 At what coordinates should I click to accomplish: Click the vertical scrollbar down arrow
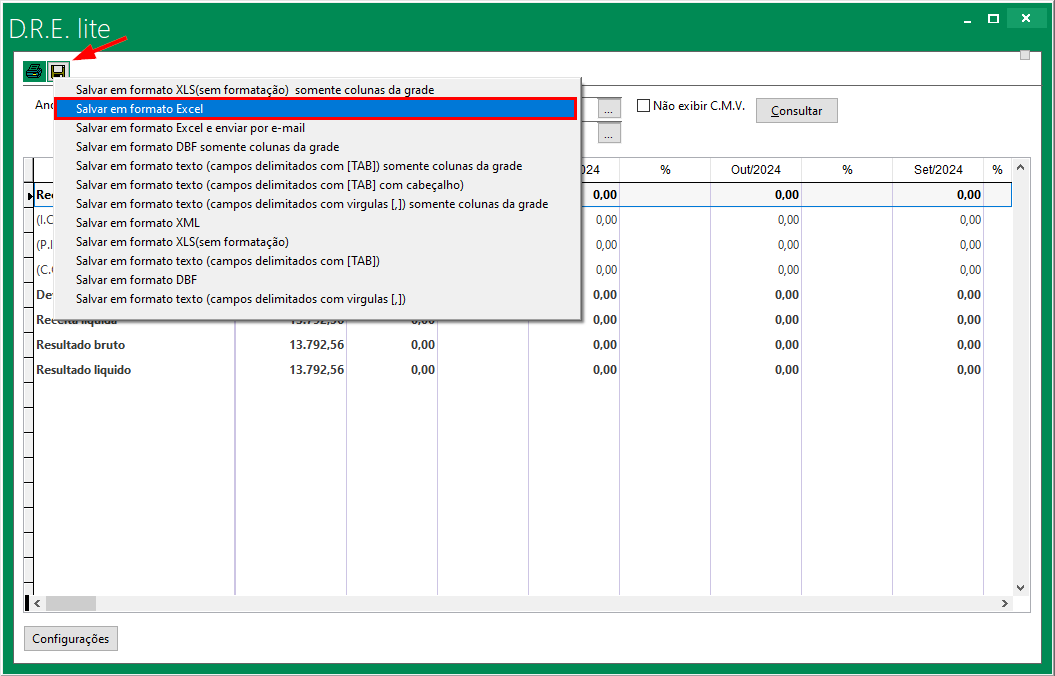coord(1021,587)
